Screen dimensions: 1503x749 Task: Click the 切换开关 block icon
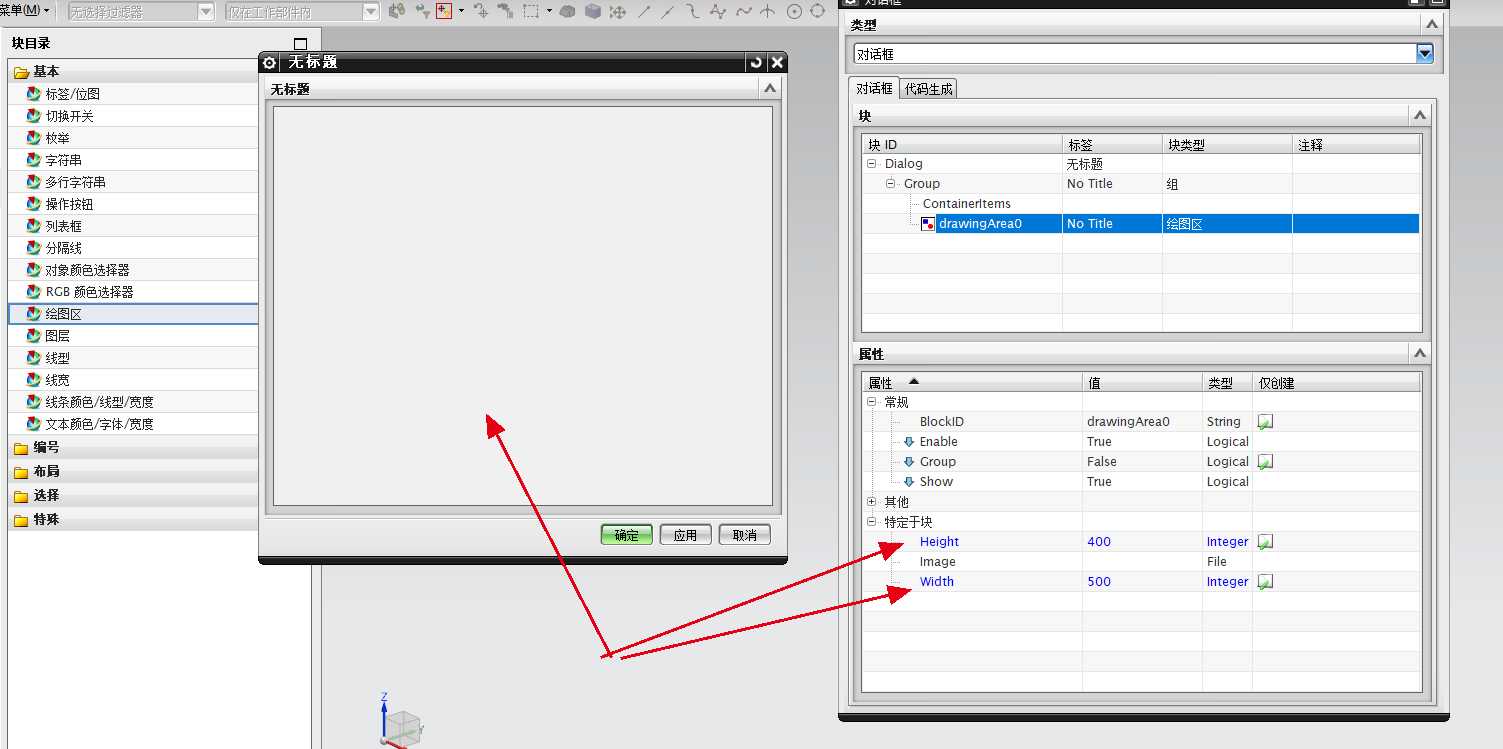pos(34,116)
